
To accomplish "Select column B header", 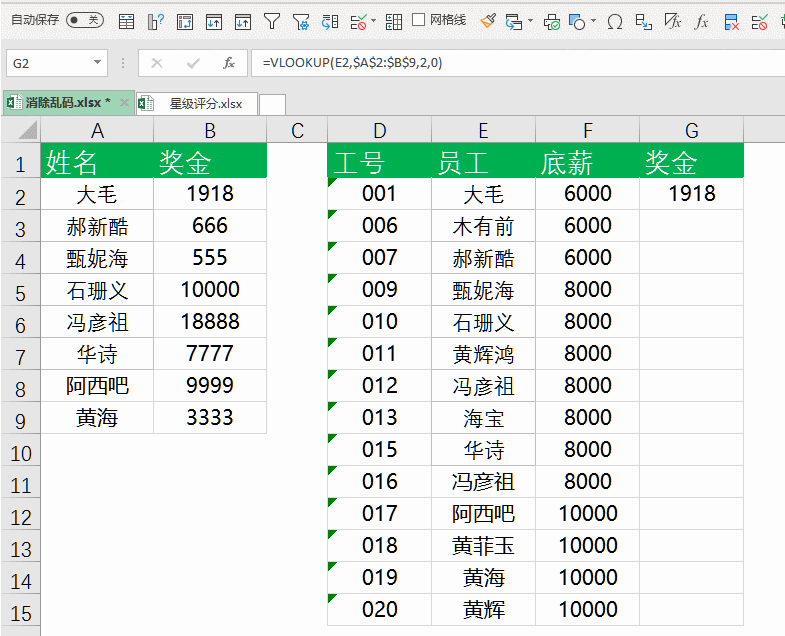I will 210,130.
